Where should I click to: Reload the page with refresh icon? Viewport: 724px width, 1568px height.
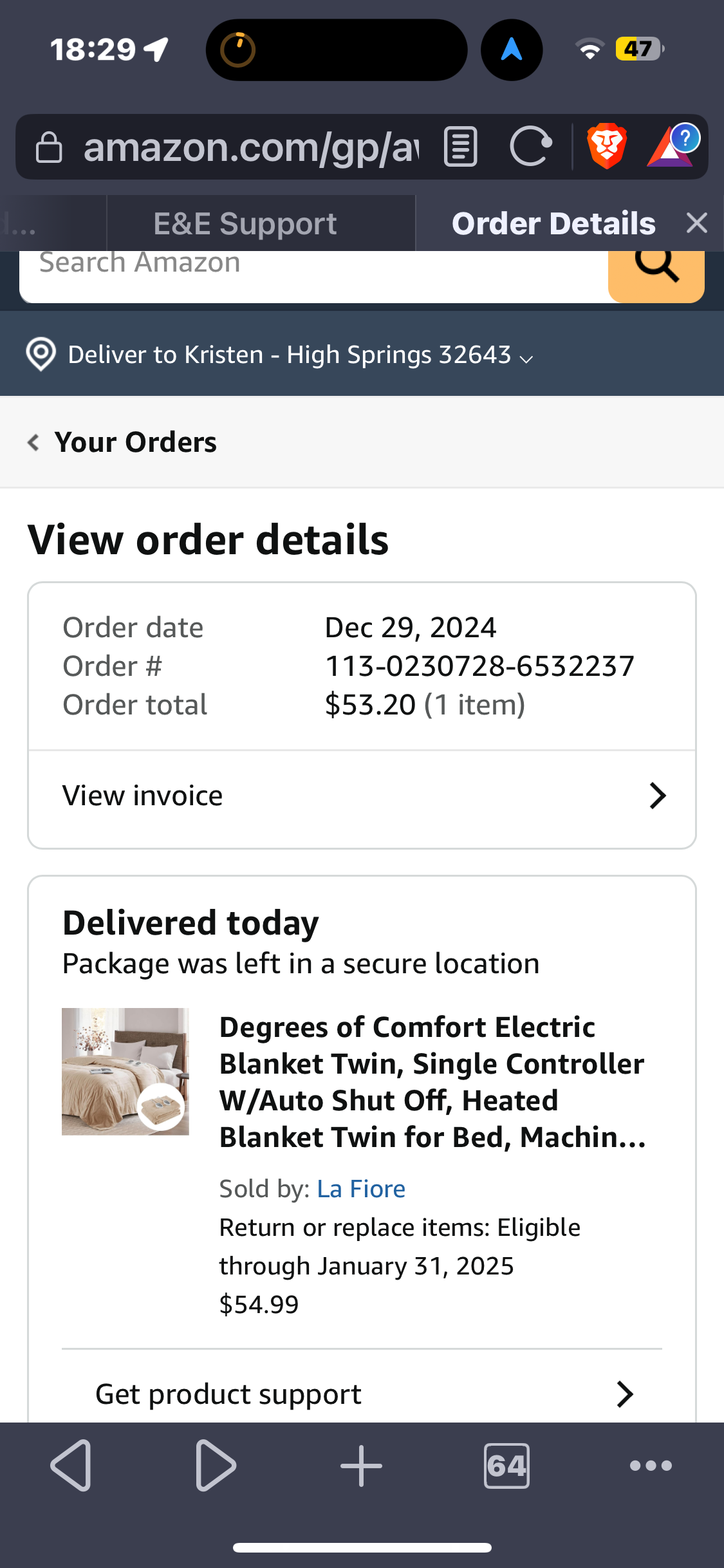point(530,147)
